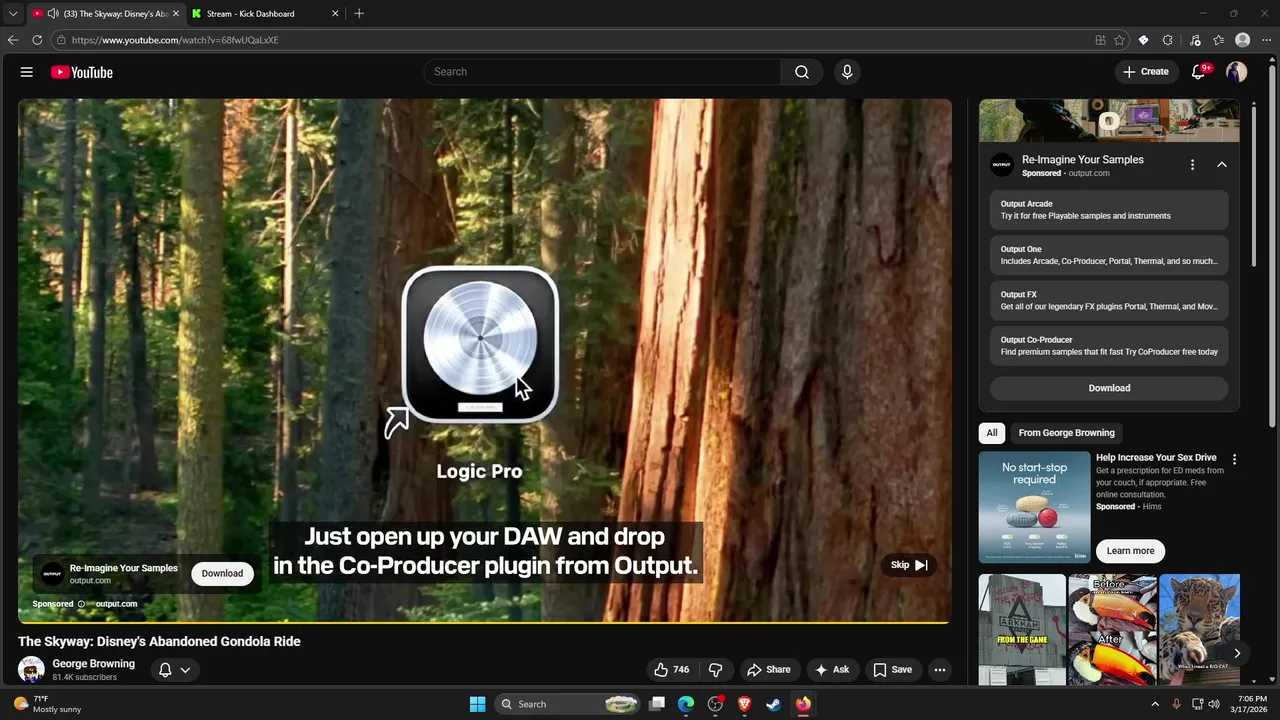Select the All filter chip
This screenshot has height=720, width=1280.
coord(992,433)
